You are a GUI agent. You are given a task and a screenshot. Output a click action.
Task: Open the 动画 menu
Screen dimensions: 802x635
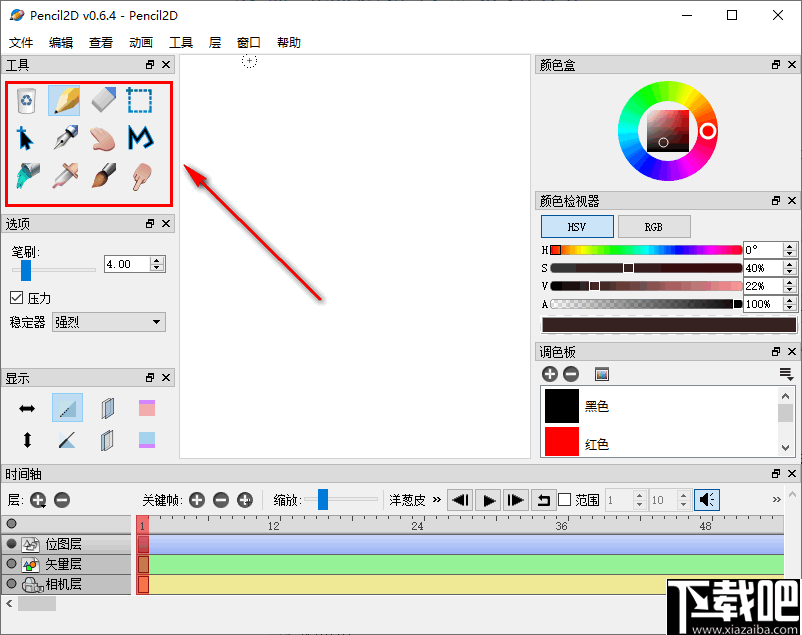pos(139,42)
